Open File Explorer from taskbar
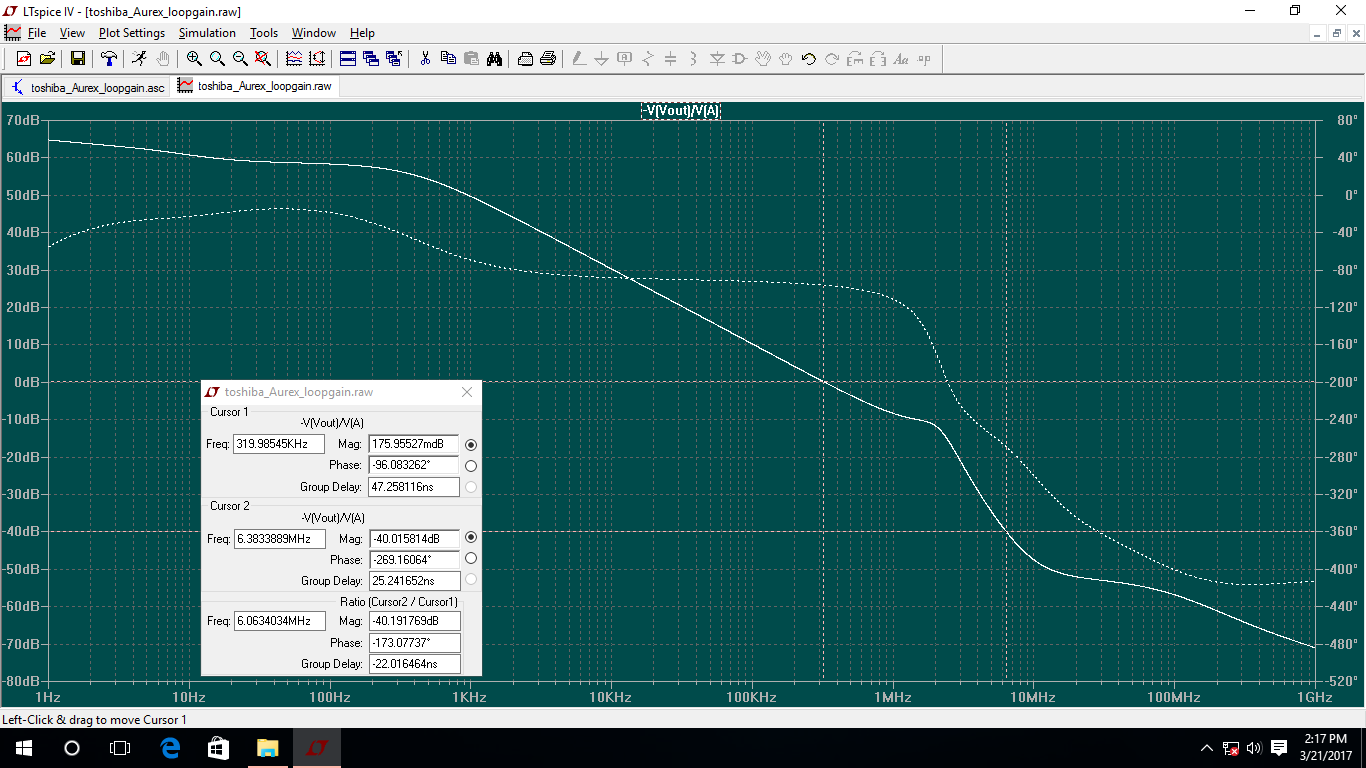The width and height of the screenshot is (1366, 768). (x=267, y=748)
